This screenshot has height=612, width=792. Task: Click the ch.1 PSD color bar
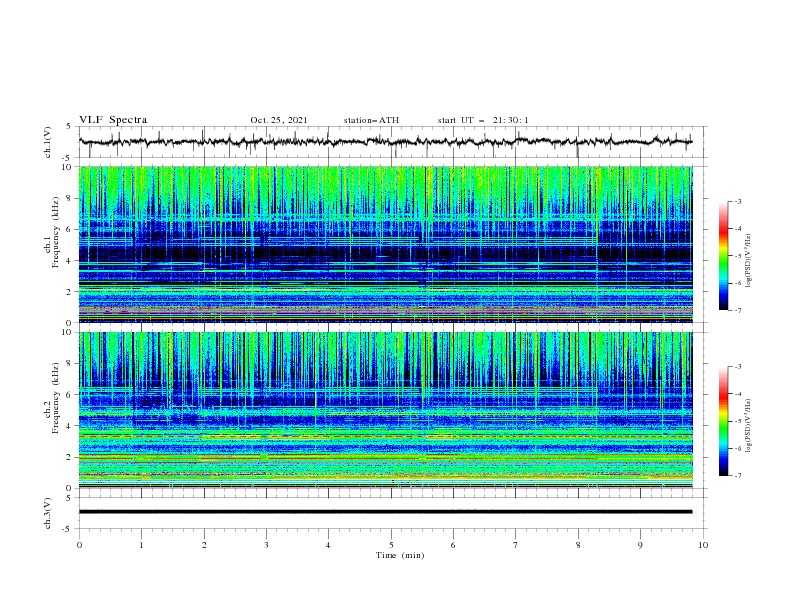(x=724, y=256)
